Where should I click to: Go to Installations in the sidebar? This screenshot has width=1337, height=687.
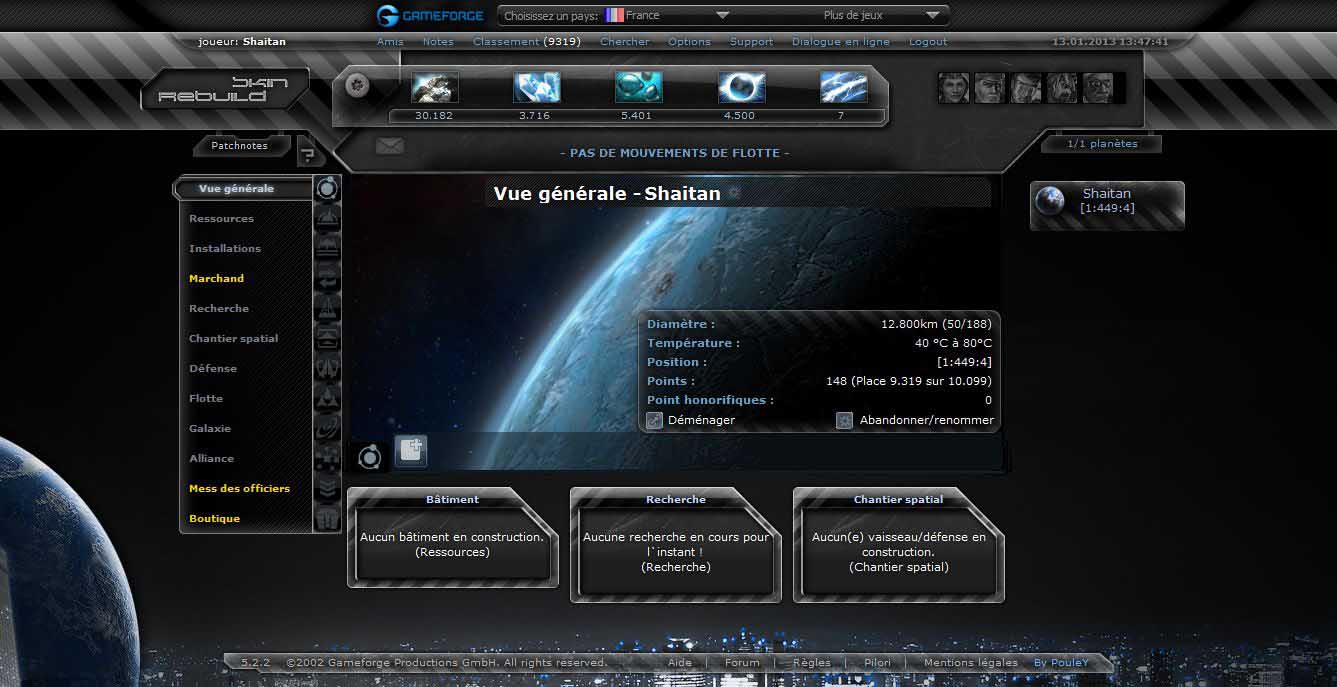coord(225,248)
